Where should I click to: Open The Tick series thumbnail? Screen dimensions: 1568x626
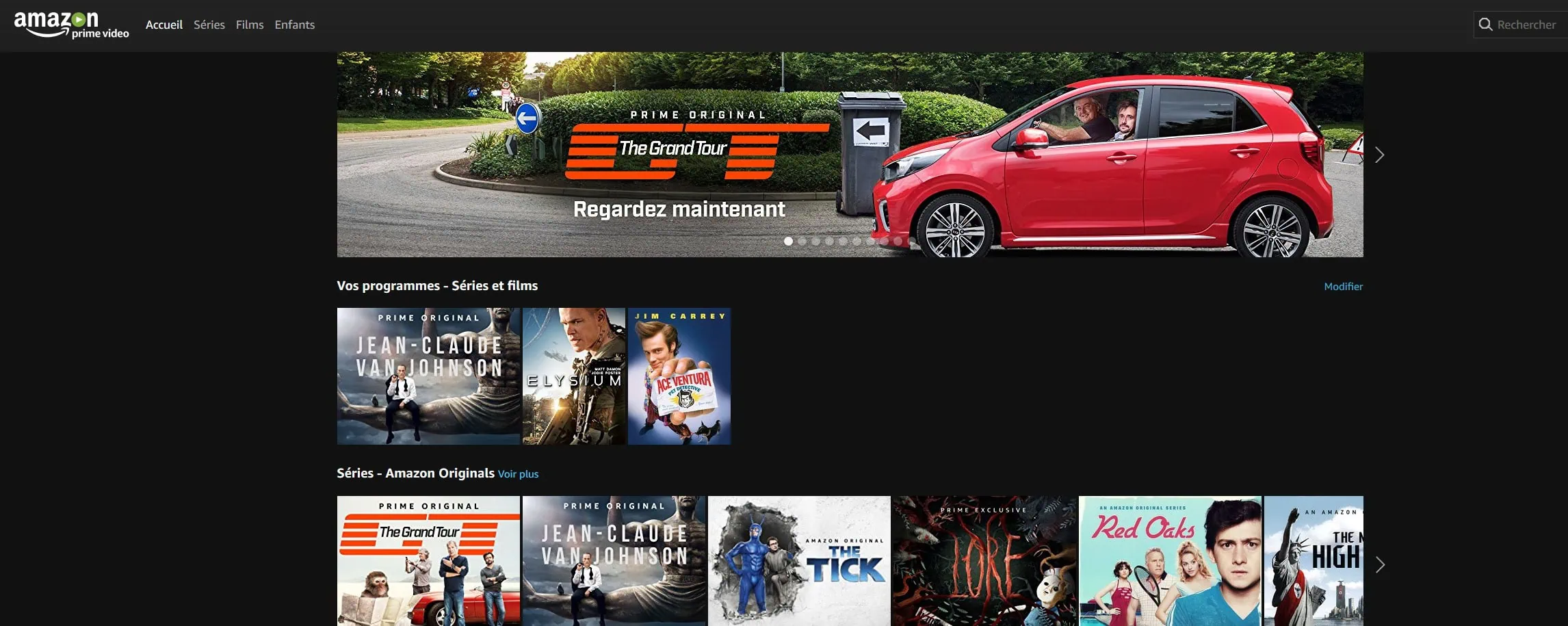point(799,560)
